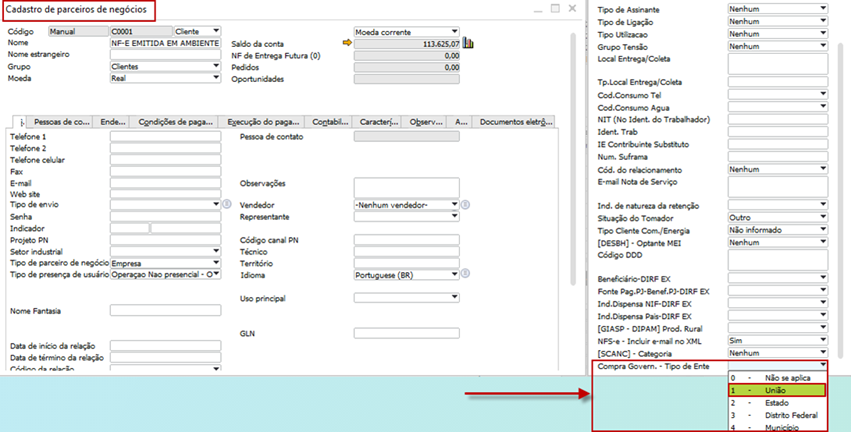Expand the Compra Govern. Tipo de Ente dropdown
The image size is (851, 432).
[823, 366]
